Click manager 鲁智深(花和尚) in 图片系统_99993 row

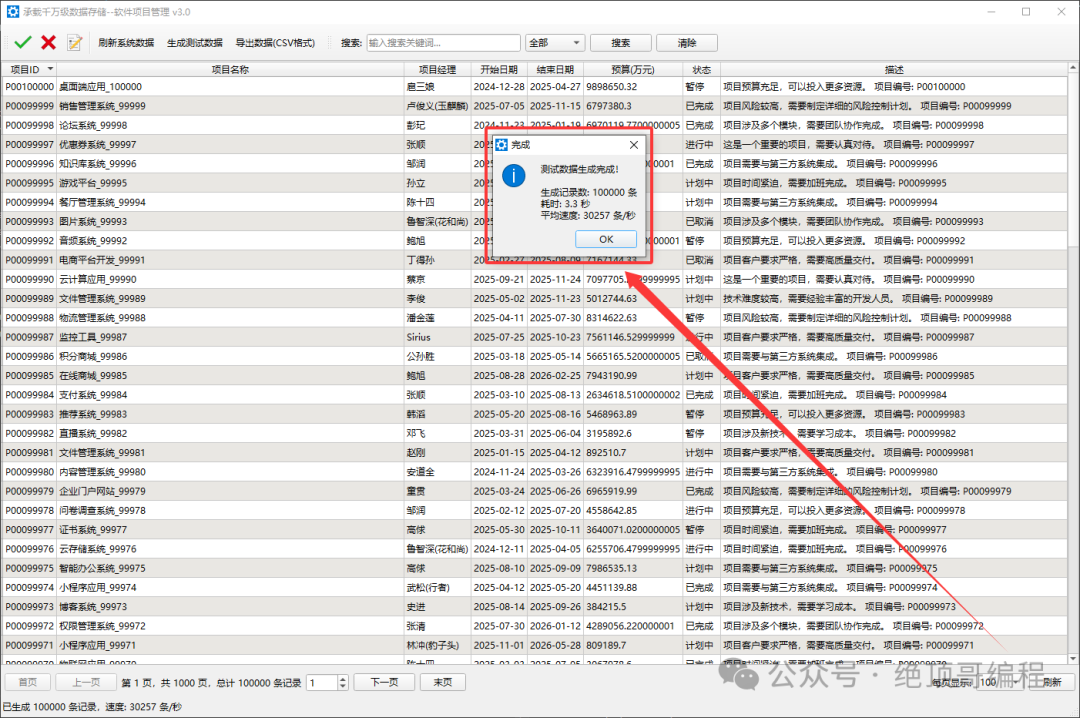(437, 222)
